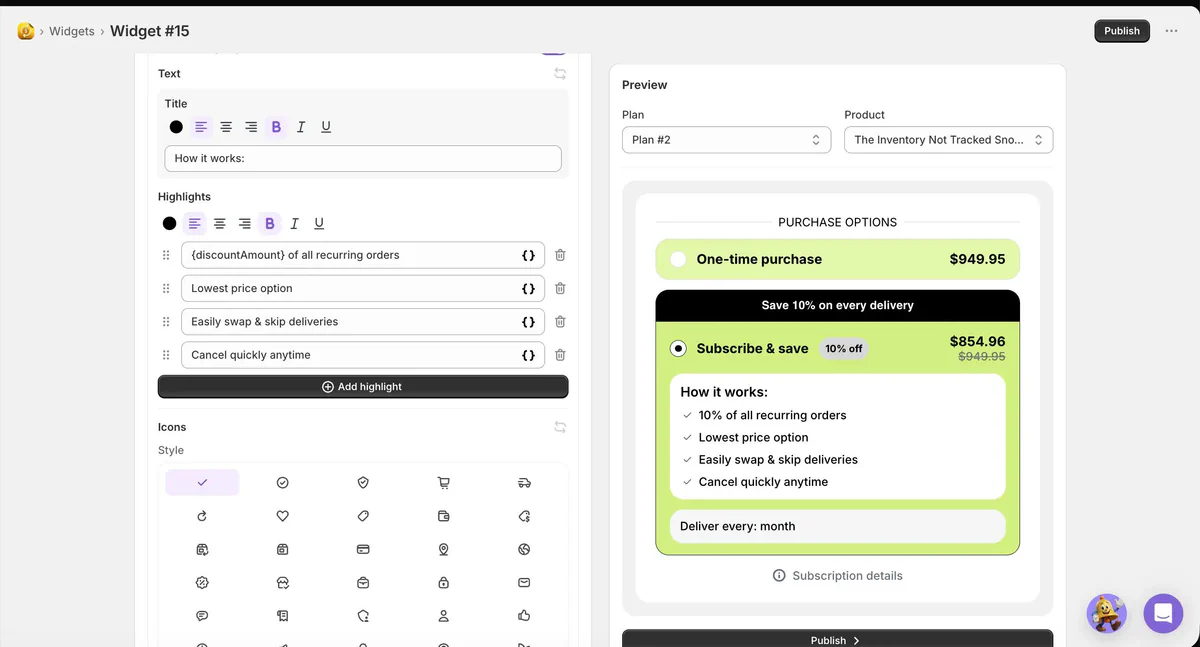Delete the 'Lowest price option' highlight
The image size is (1200, 647).
point(560,288)
